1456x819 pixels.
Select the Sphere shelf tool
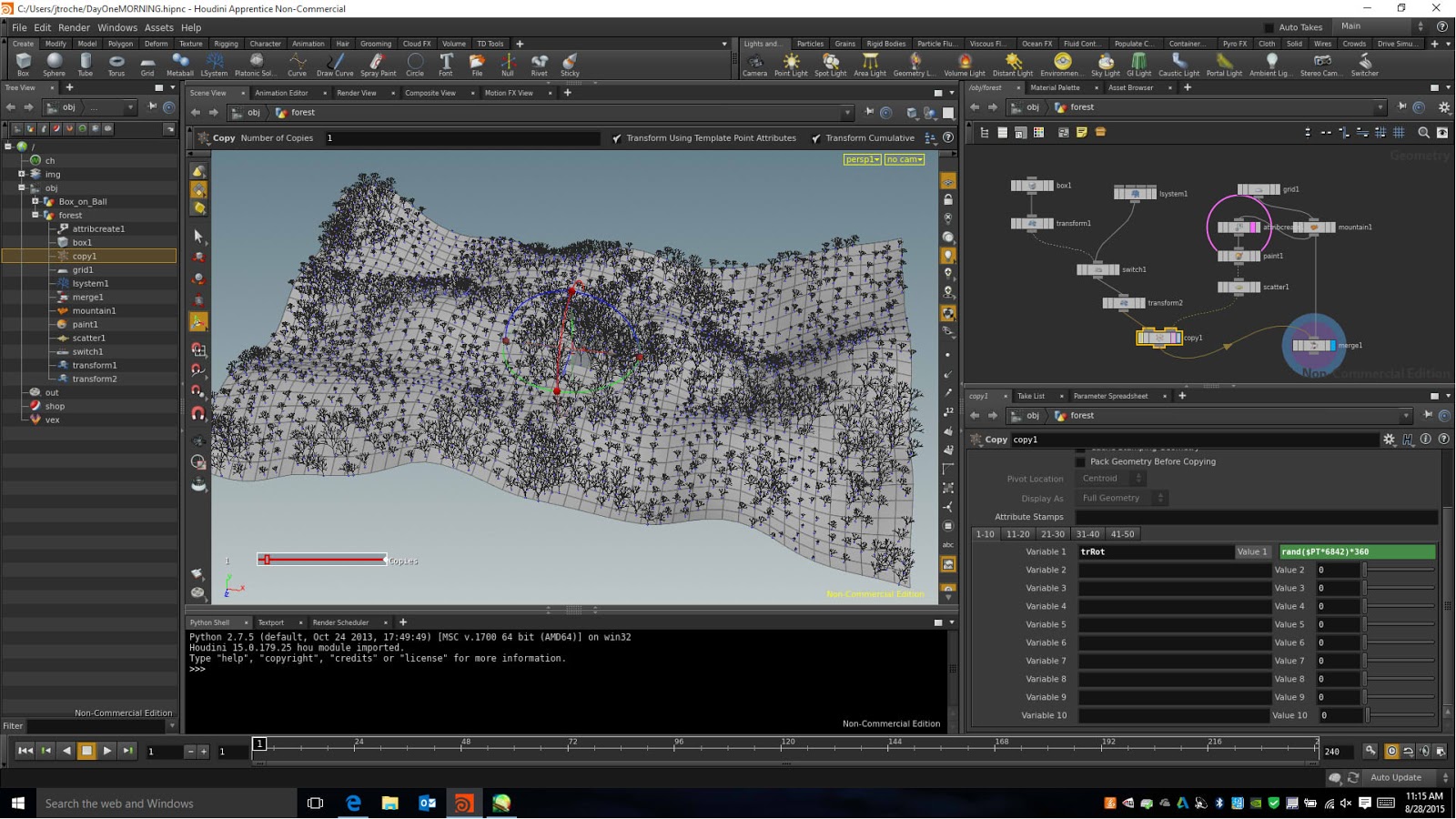click(54, 64)
